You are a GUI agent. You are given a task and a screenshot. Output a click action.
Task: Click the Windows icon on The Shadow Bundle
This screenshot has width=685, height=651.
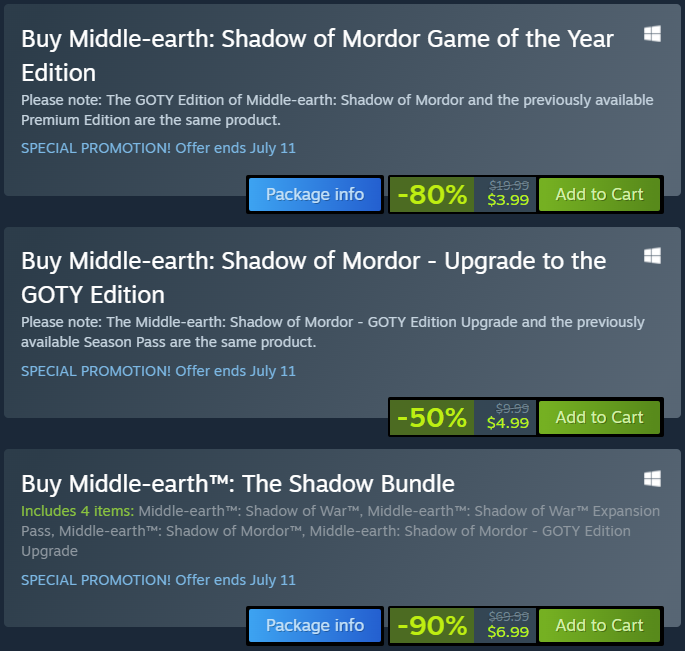(652, 478)
